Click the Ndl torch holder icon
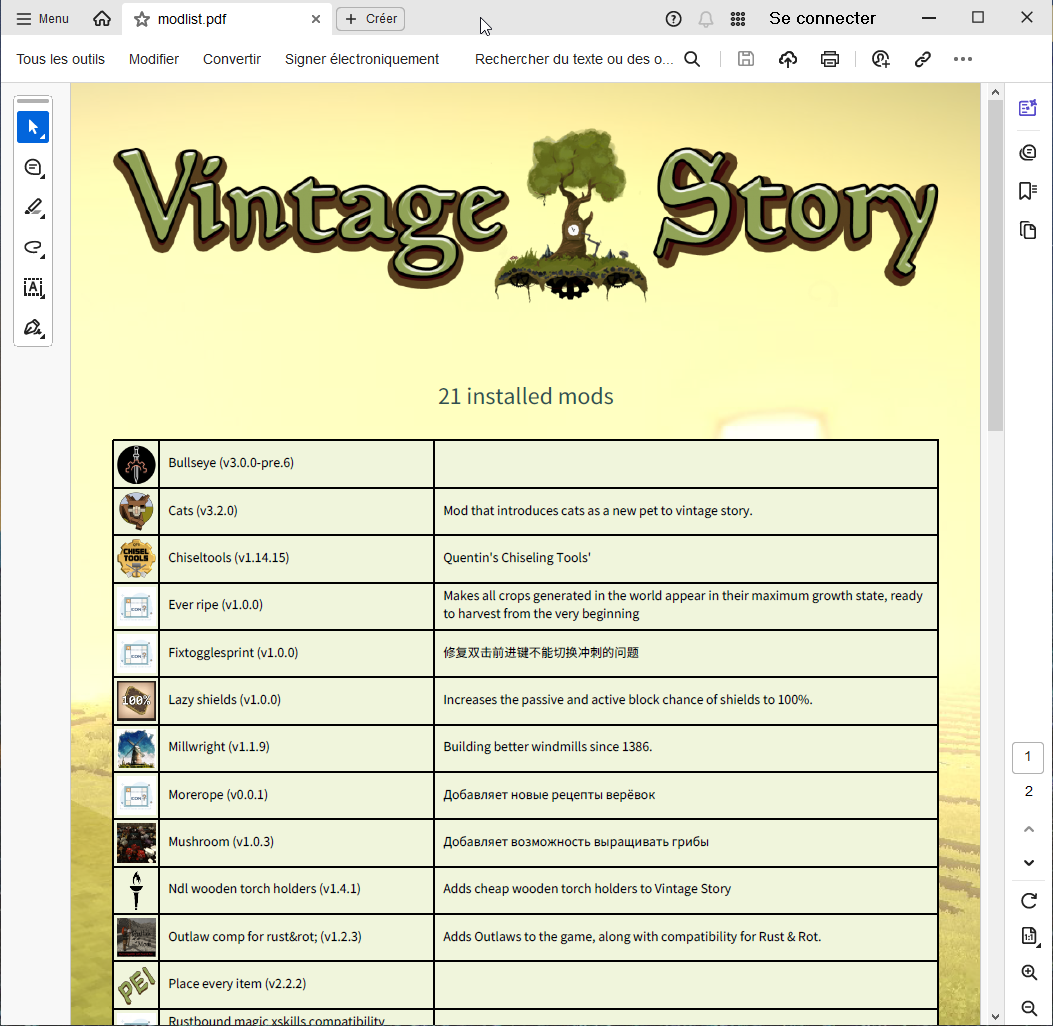Image resolution: width=1053 pixels, height=1026 pixels. click(x=136, y=890)
